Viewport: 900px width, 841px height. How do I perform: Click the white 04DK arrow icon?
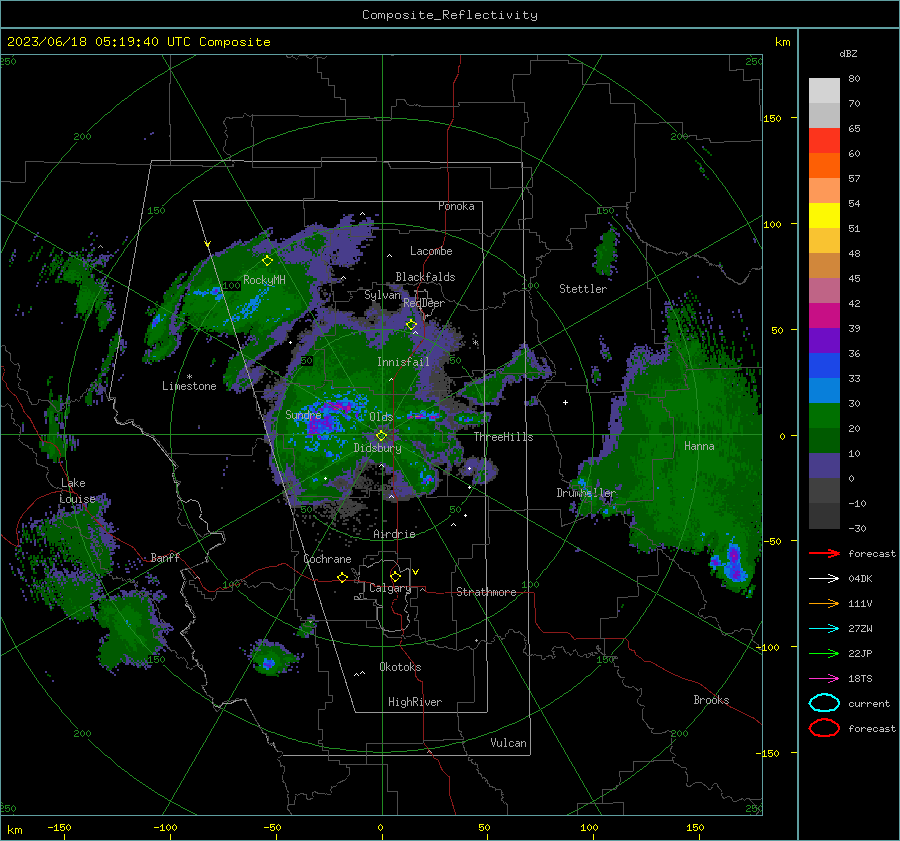[x=824, y=578]
